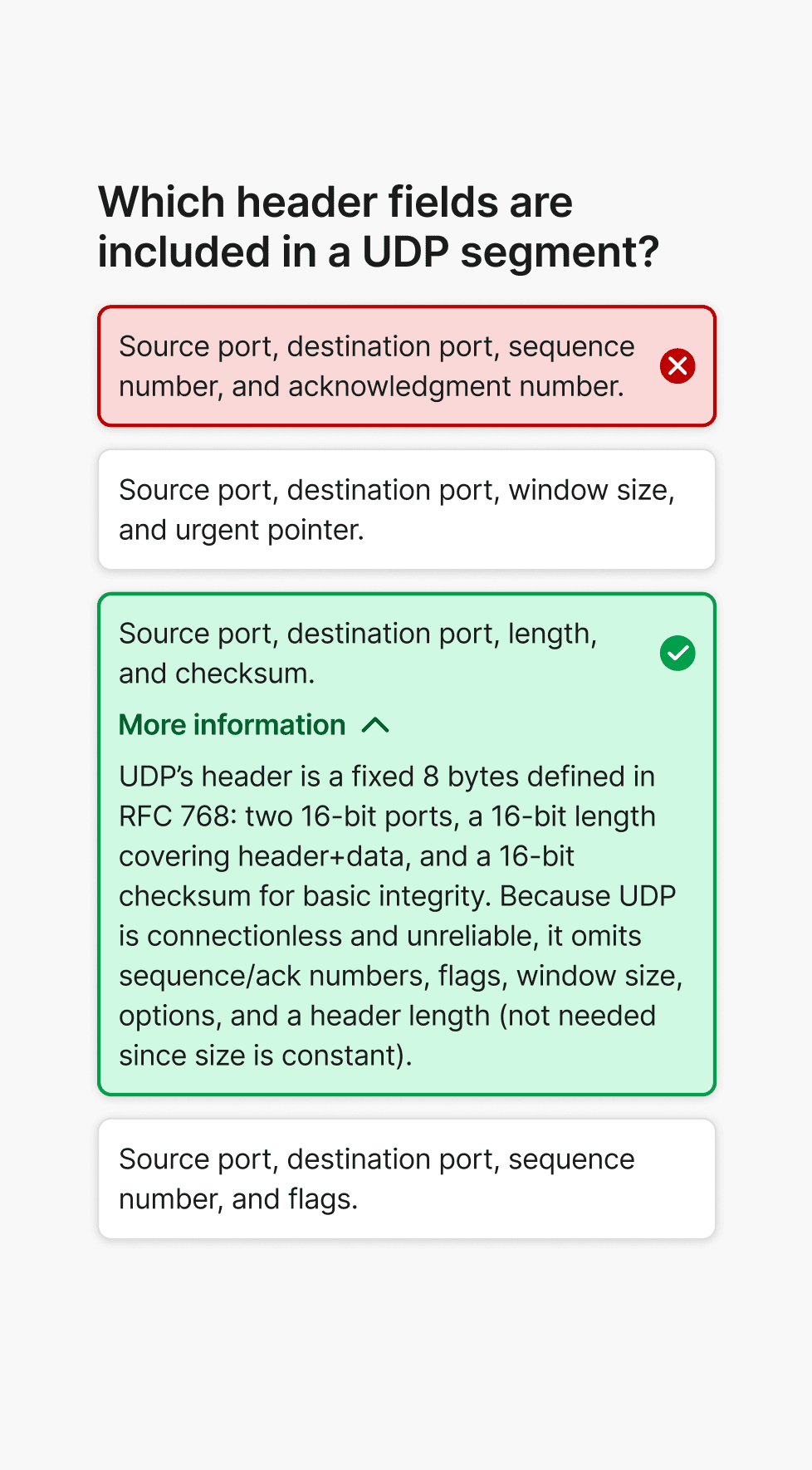Click the RFC 768 reference in the explanation
This screenshot has width=812, height=1470.
[174, 816]
